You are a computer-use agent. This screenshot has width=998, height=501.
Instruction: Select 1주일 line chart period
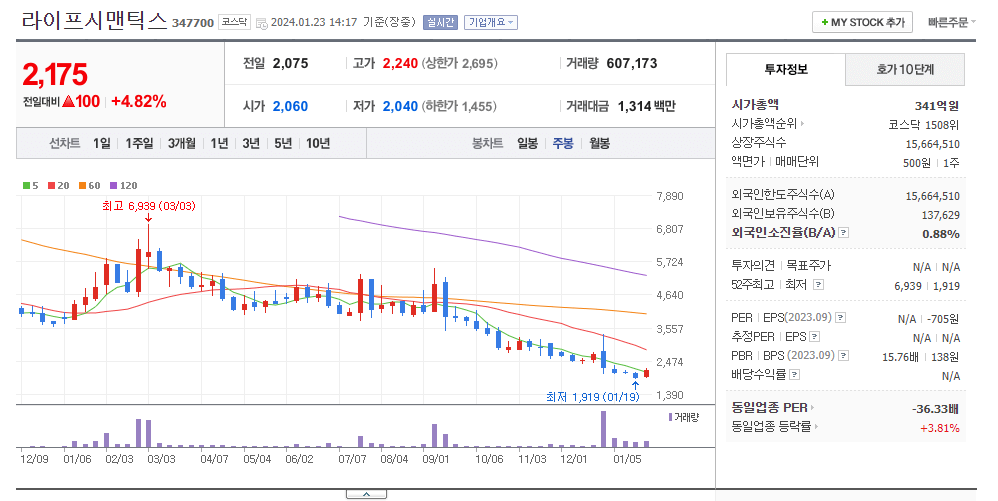[x=139, y=143]
